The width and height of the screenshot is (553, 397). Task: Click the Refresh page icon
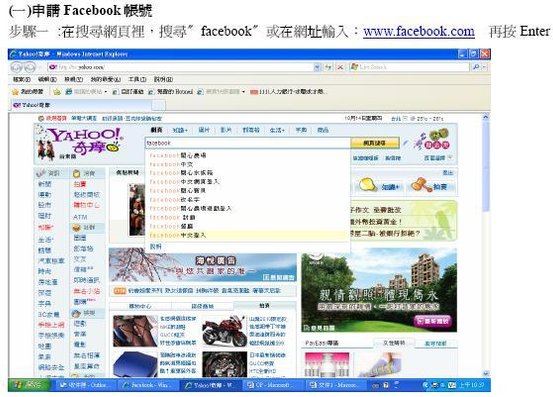click(x=329, y=67)
